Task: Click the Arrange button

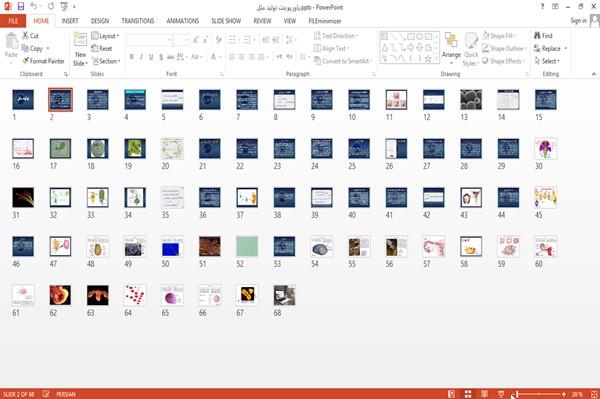Action: 451,47
